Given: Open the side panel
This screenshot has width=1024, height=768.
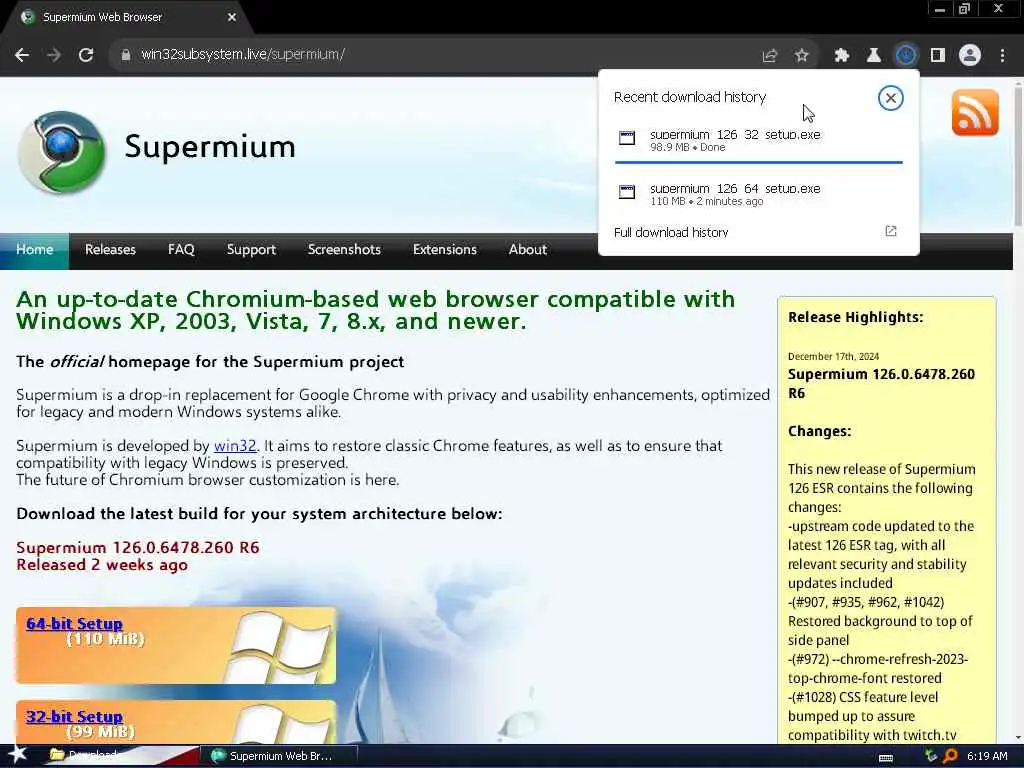Looking at the screenshot, I should (x=938, y=56).
